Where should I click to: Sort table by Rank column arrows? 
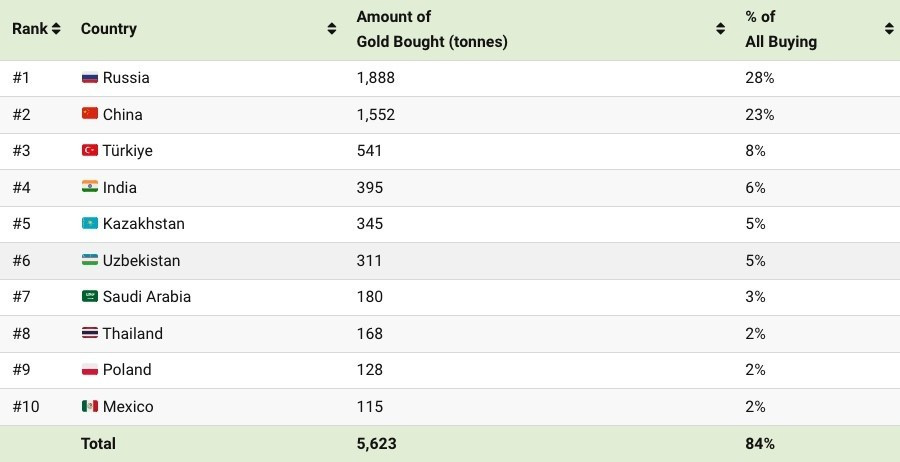coord(56,29)
